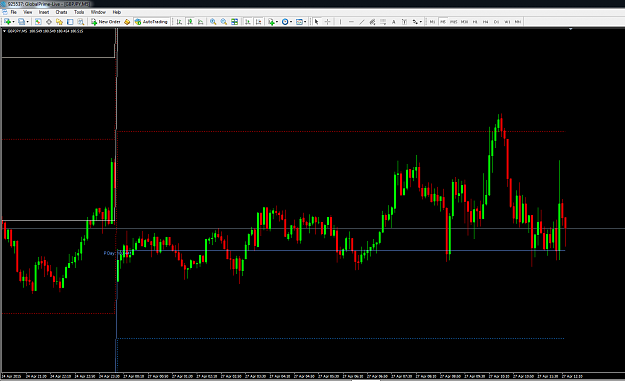Expand the New Chart dropdown arrow

coord(14,22)
